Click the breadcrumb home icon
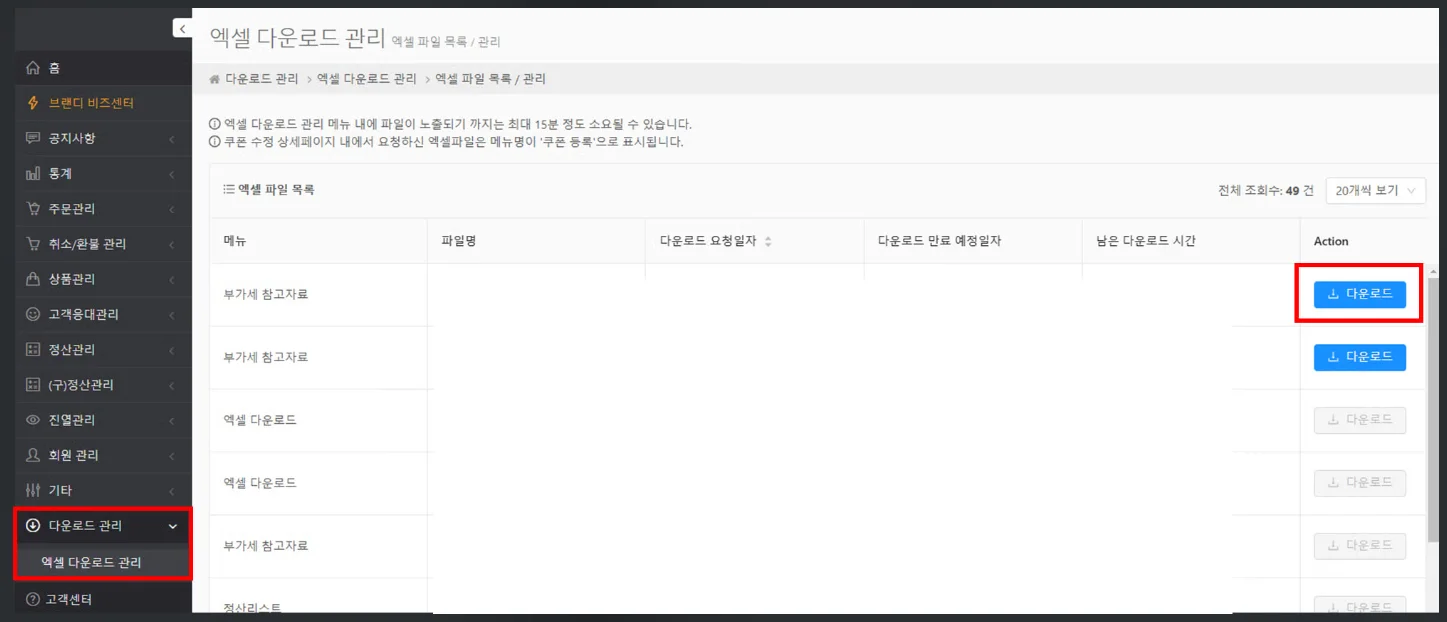Image resolution: width=1447 pixels, height=622 pixels. tap(214, 79)
